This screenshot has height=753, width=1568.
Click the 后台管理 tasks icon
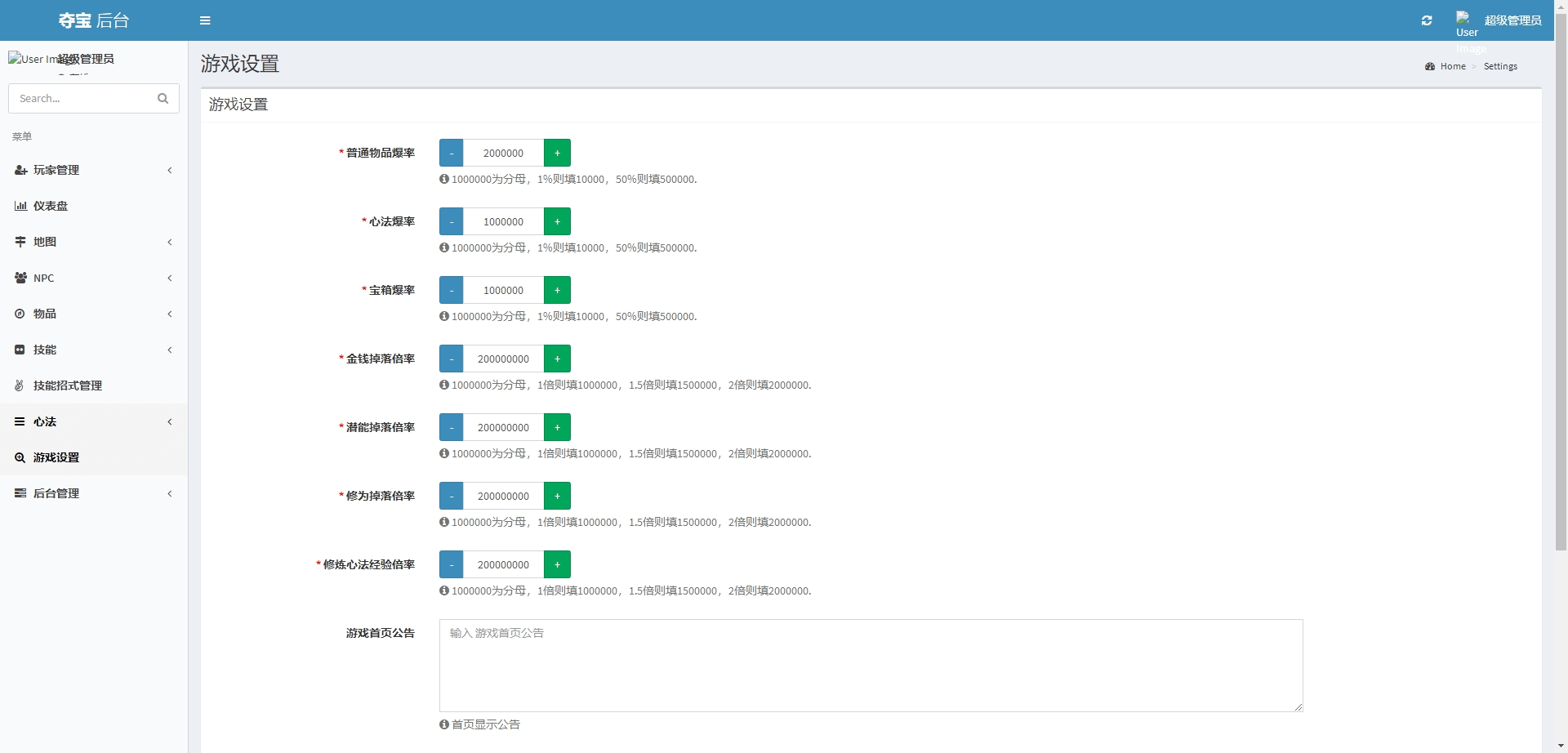click(20, 493)
